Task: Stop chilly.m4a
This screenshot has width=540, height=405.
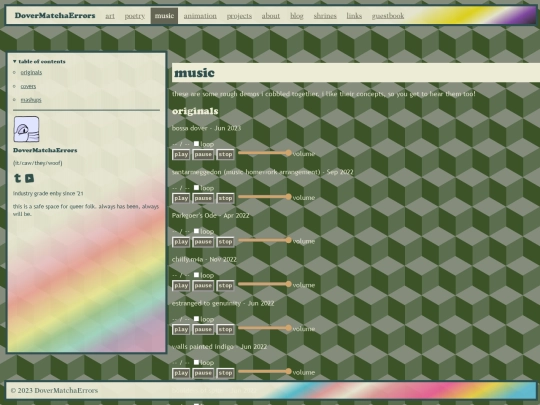Action: [x=225, y=286]
